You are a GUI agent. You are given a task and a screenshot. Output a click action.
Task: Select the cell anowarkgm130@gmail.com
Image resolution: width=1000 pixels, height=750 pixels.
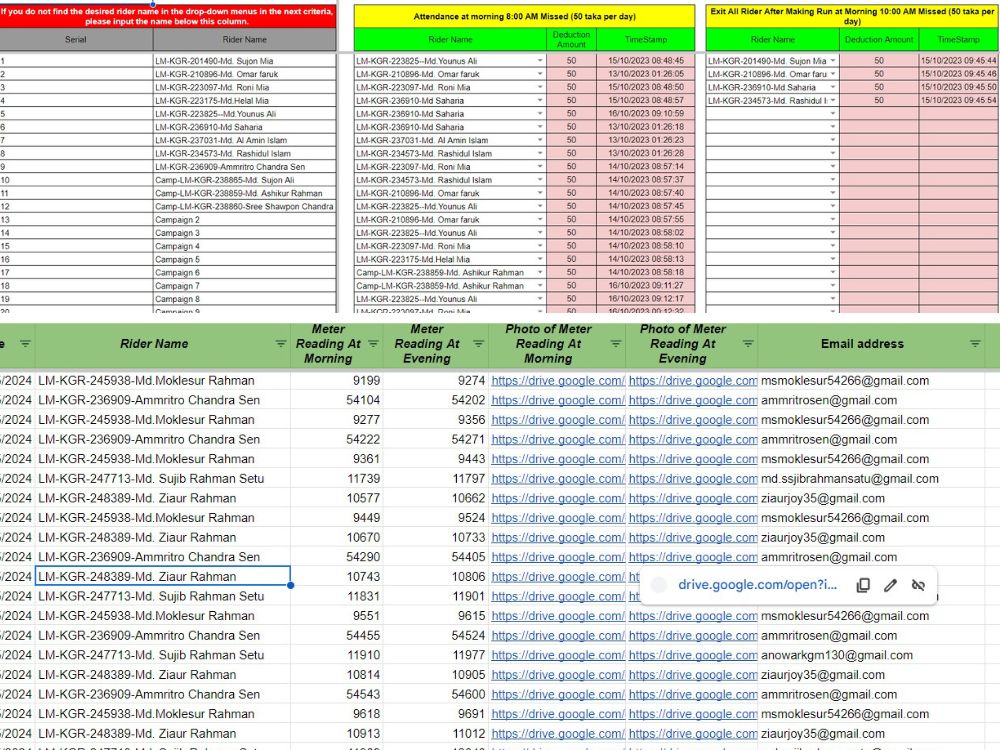(872, 655)
